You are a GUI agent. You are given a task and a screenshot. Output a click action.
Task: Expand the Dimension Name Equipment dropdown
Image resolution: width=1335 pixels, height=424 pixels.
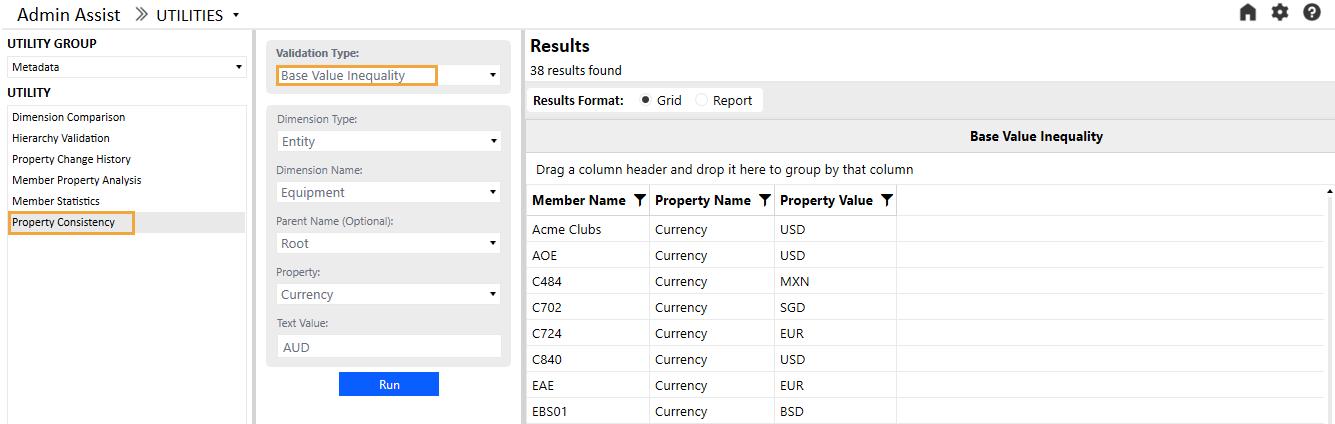[x=388, y=193]
